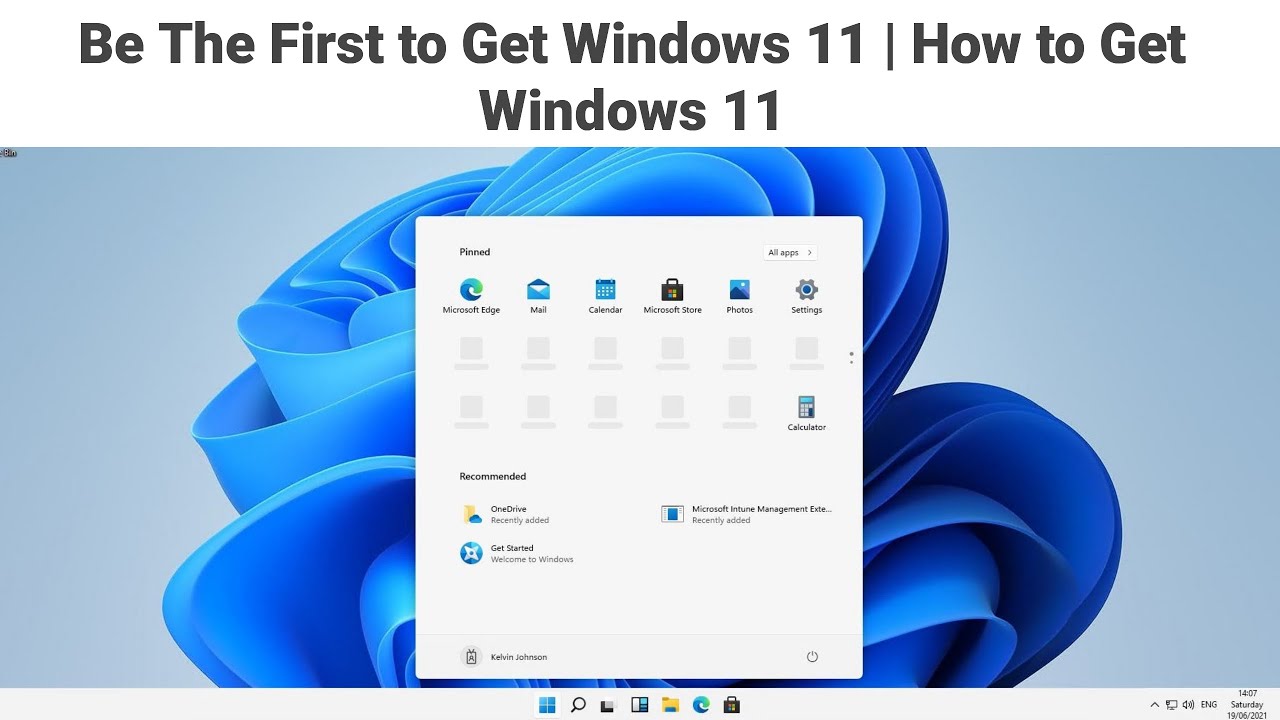Select the Recycle Bin desktop icon
This screenshot has width=1280, height=720.
(8, 153)
